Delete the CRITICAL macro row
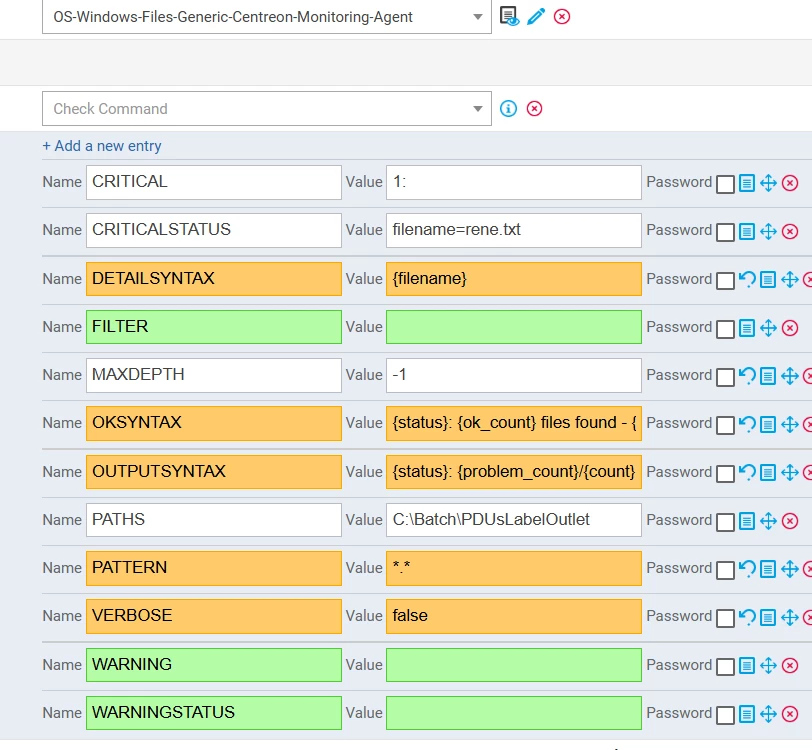 (x=790, y=183)
